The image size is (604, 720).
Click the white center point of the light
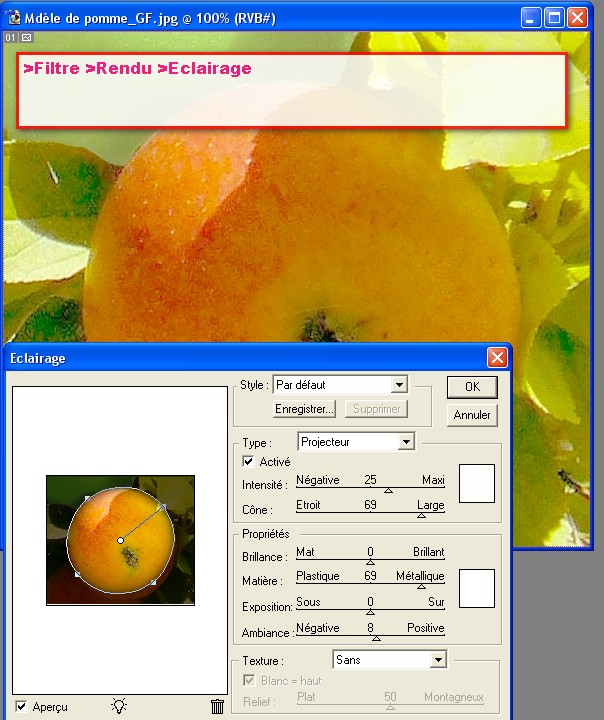[x=120, y=540]
